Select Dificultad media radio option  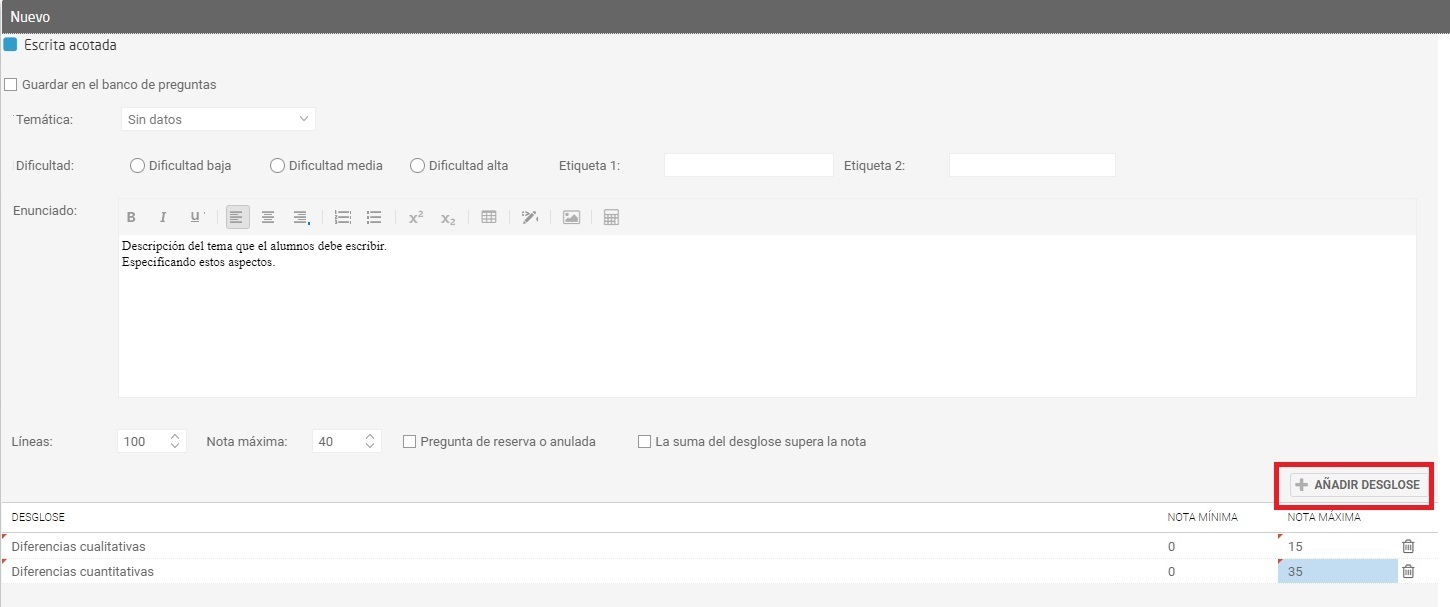pos(277,166)
